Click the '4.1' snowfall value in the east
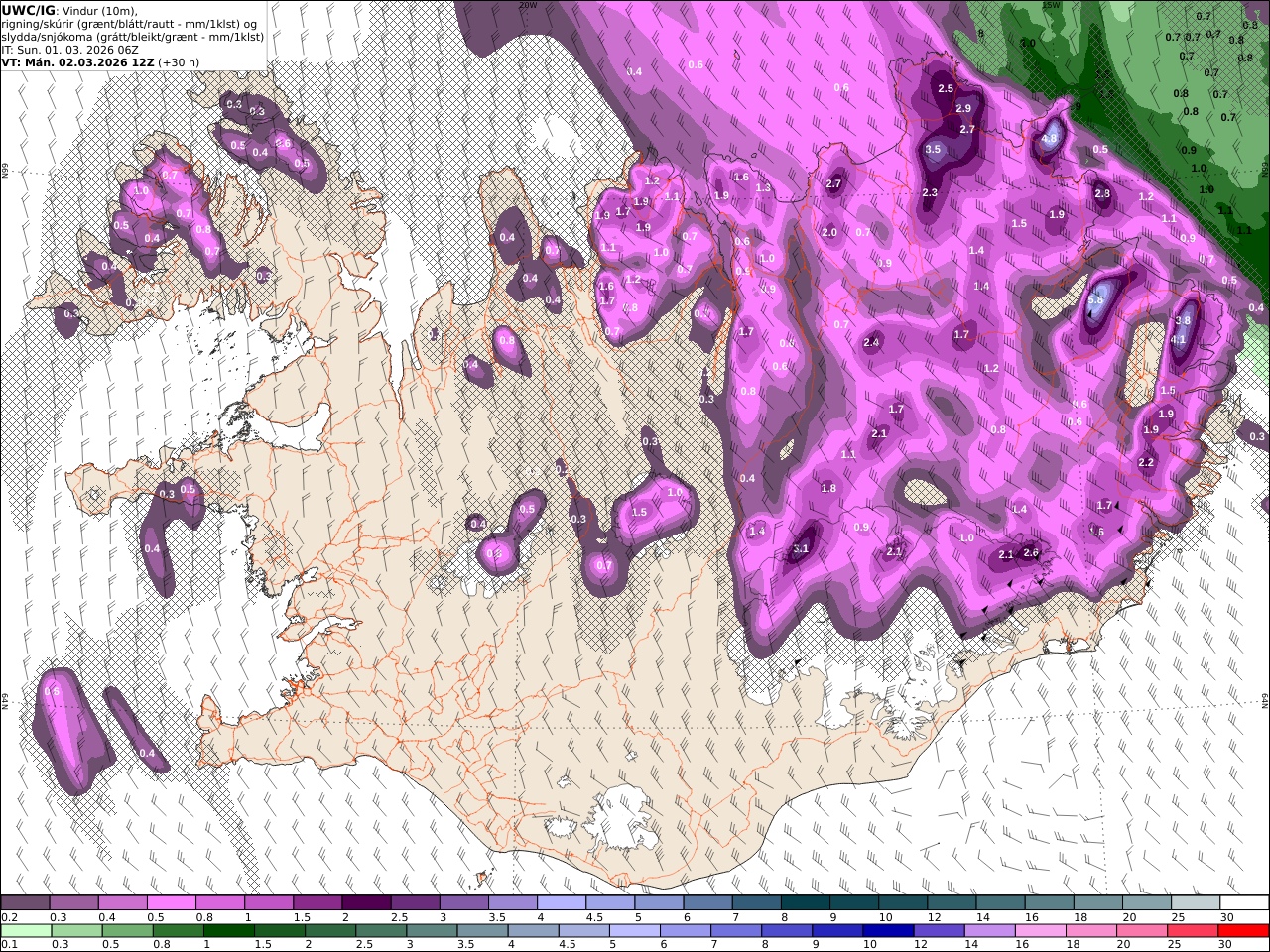The width and height of the screenshot is (1270, 952). (x=1179, y=340)
